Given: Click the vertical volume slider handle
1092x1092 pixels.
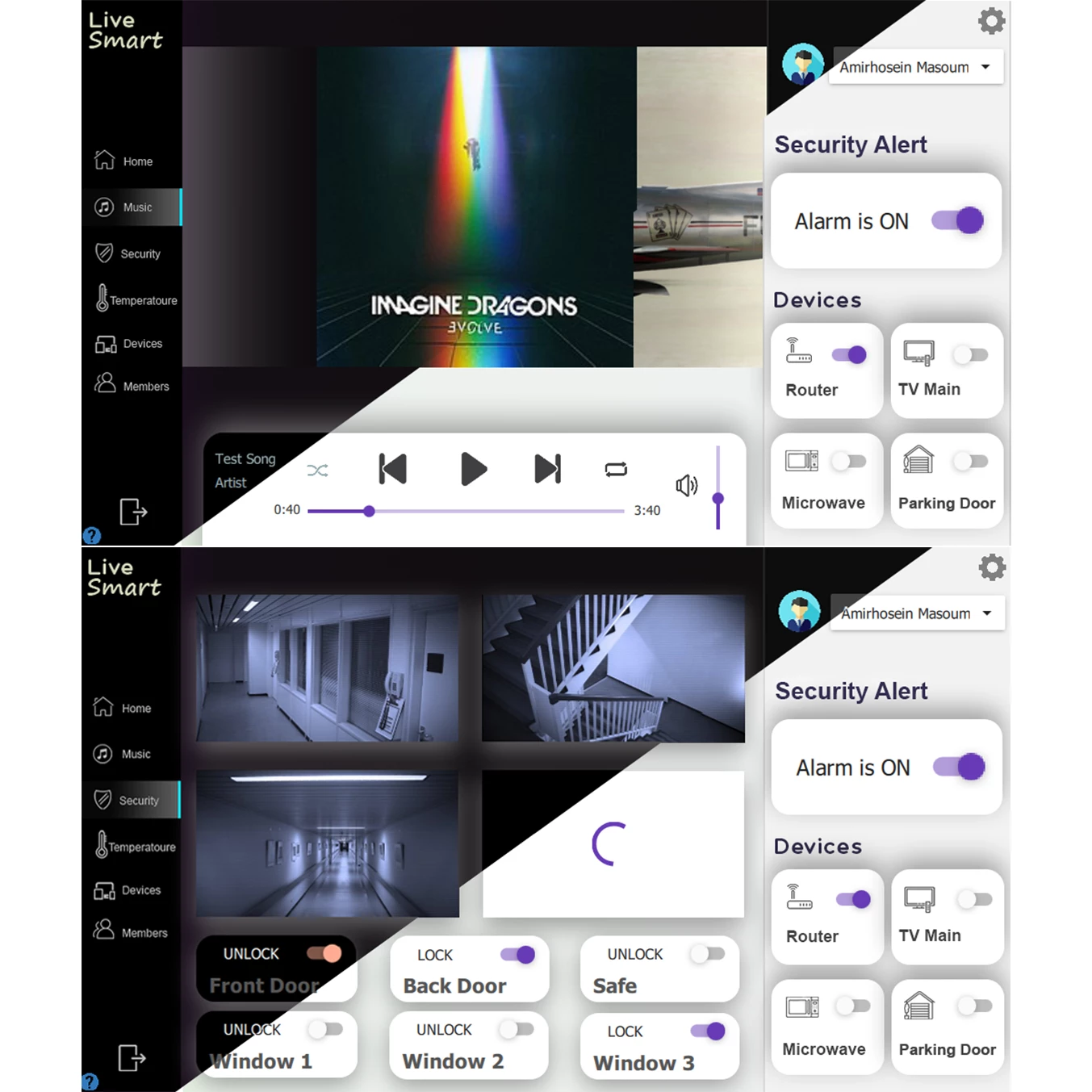Looking at the screenshot, I should pos(718,498).
